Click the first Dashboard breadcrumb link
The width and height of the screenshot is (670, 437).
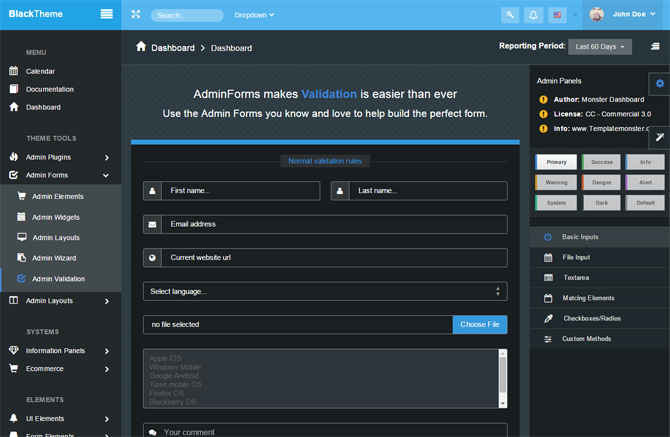point(173,48)
